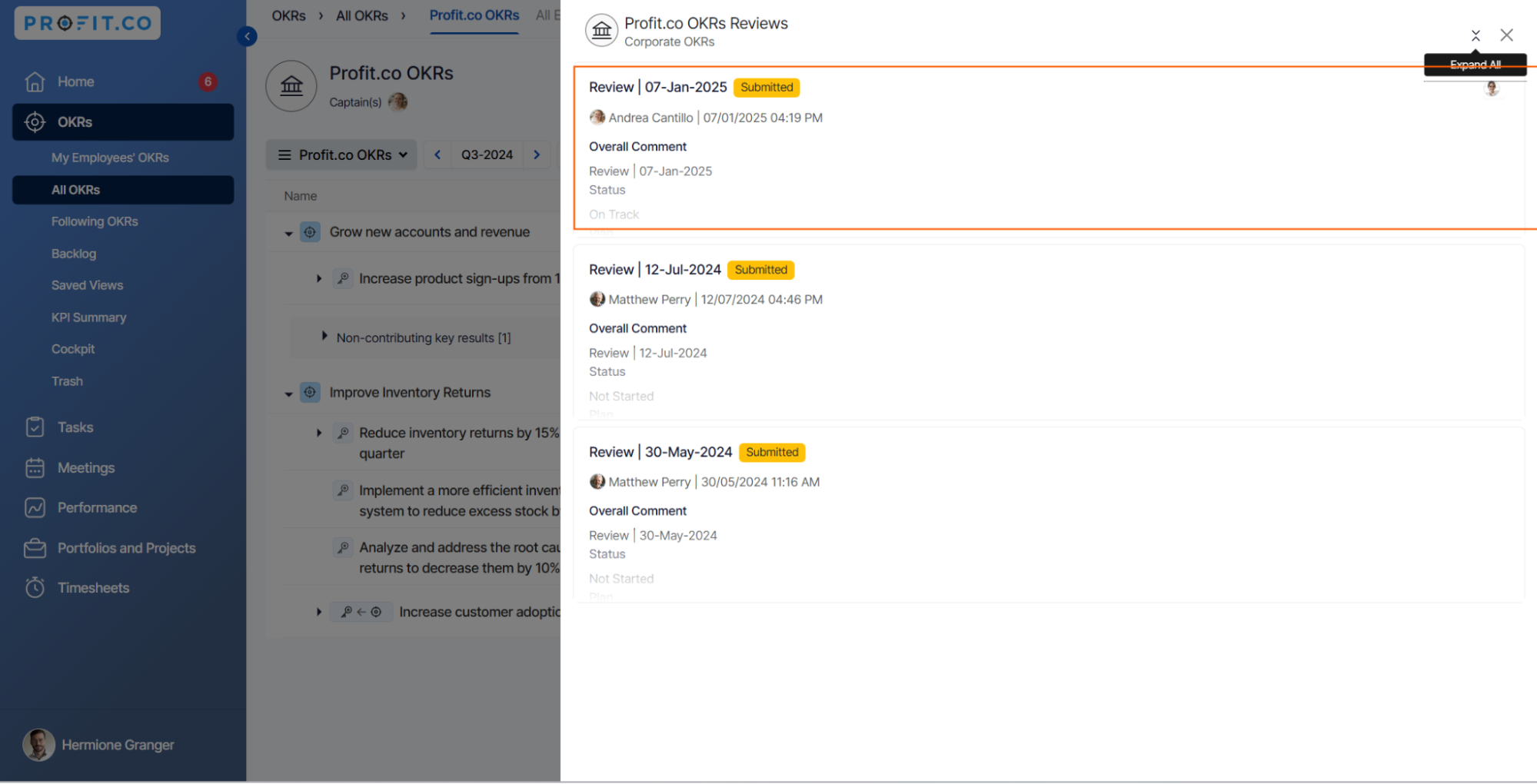Click the OKRs target icon

[35, 122]
